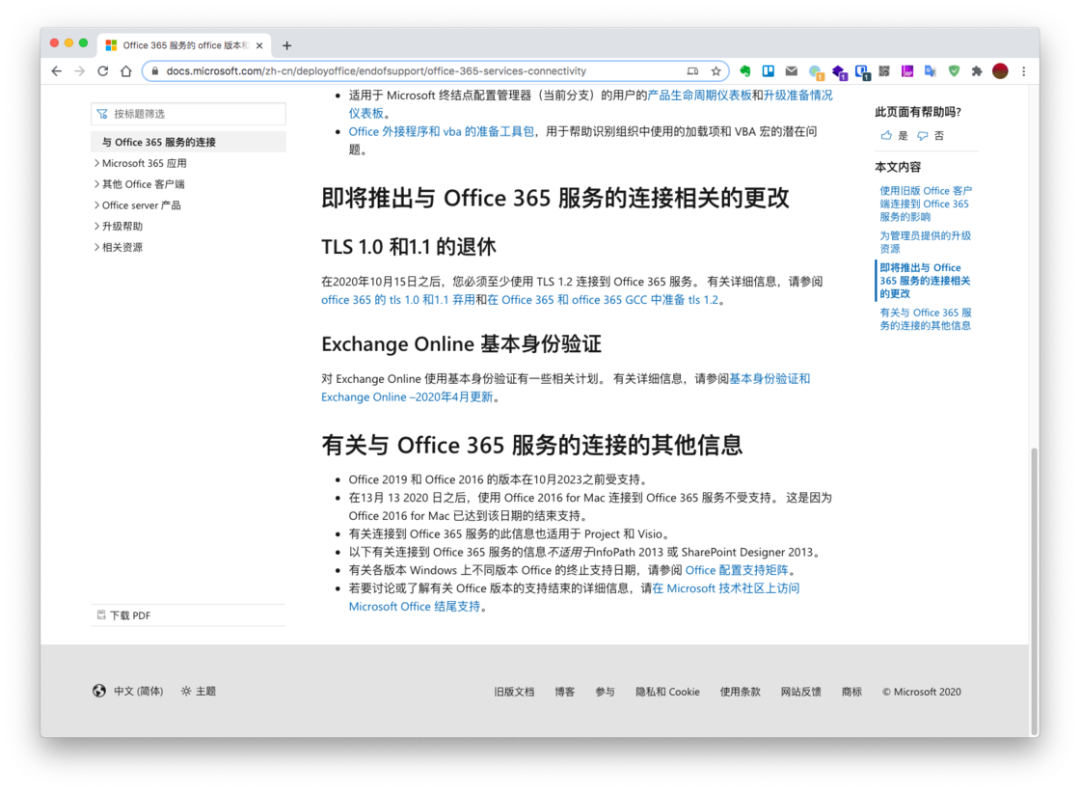Screen dimensions: 1080x791
Task: Reload the current page
Action: coord(103,71)
